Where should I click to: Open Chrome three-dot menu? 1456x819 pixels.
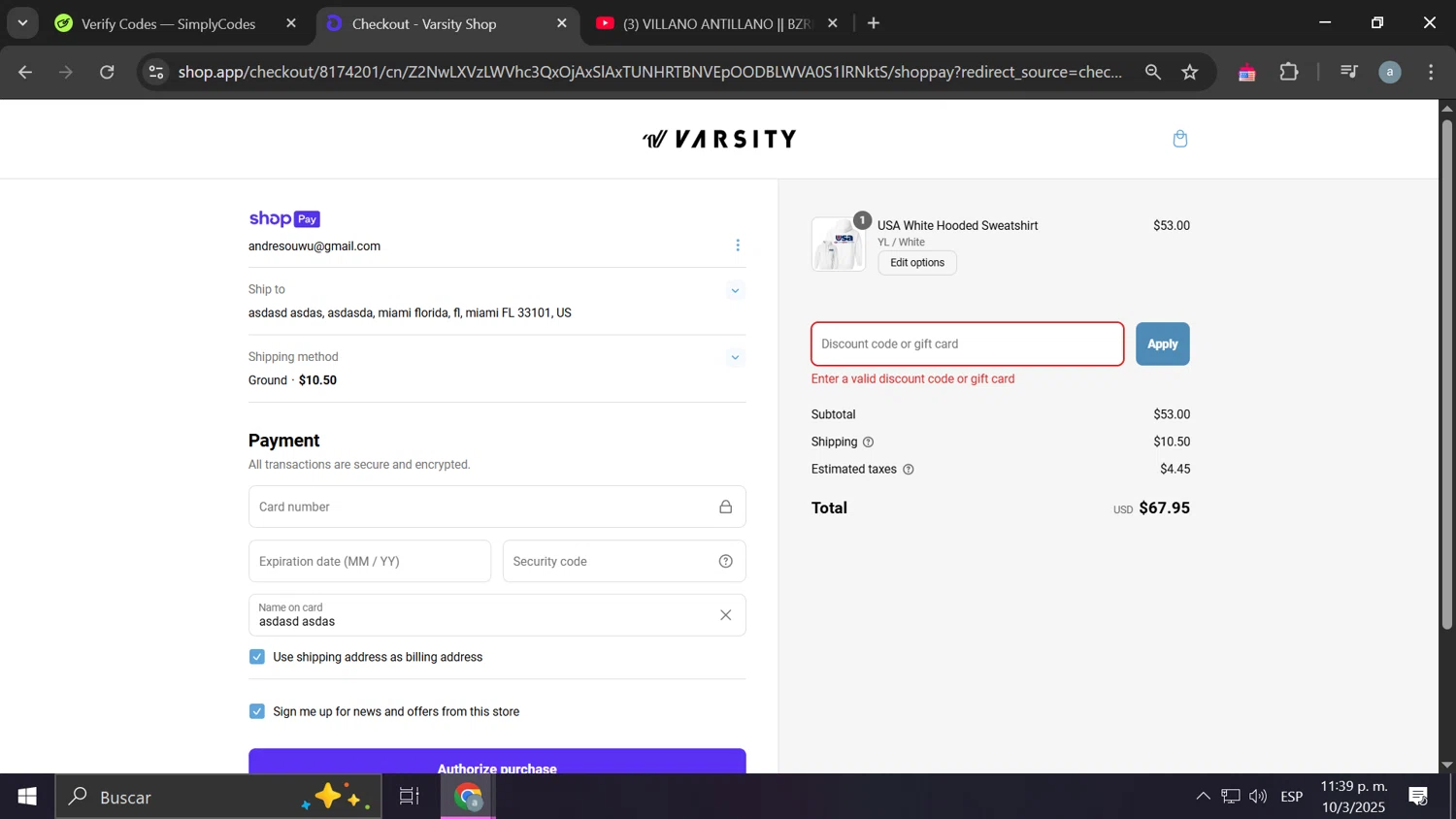[x=1431, y=72]
